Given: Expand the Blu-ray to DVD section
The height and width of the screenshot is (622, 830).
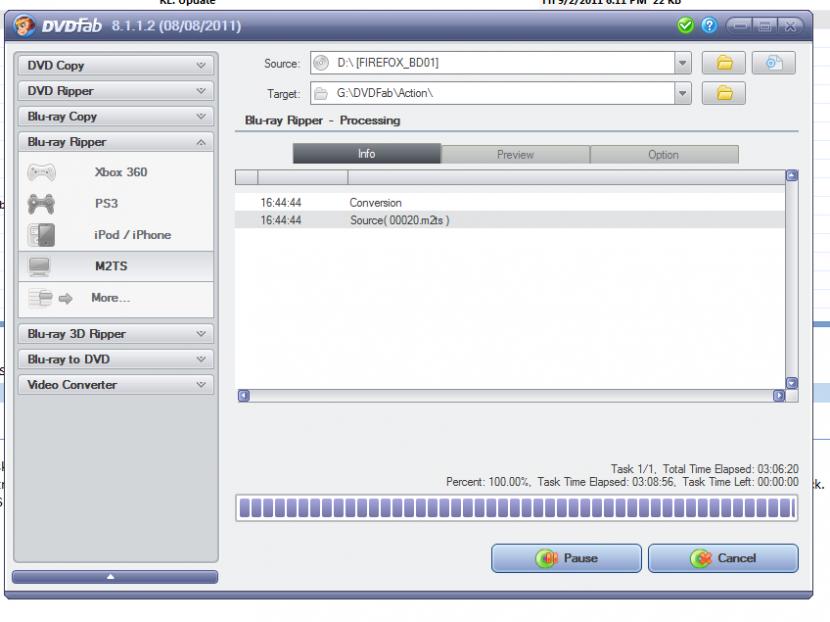Looking at the screenshot, I should pos(116,359).
